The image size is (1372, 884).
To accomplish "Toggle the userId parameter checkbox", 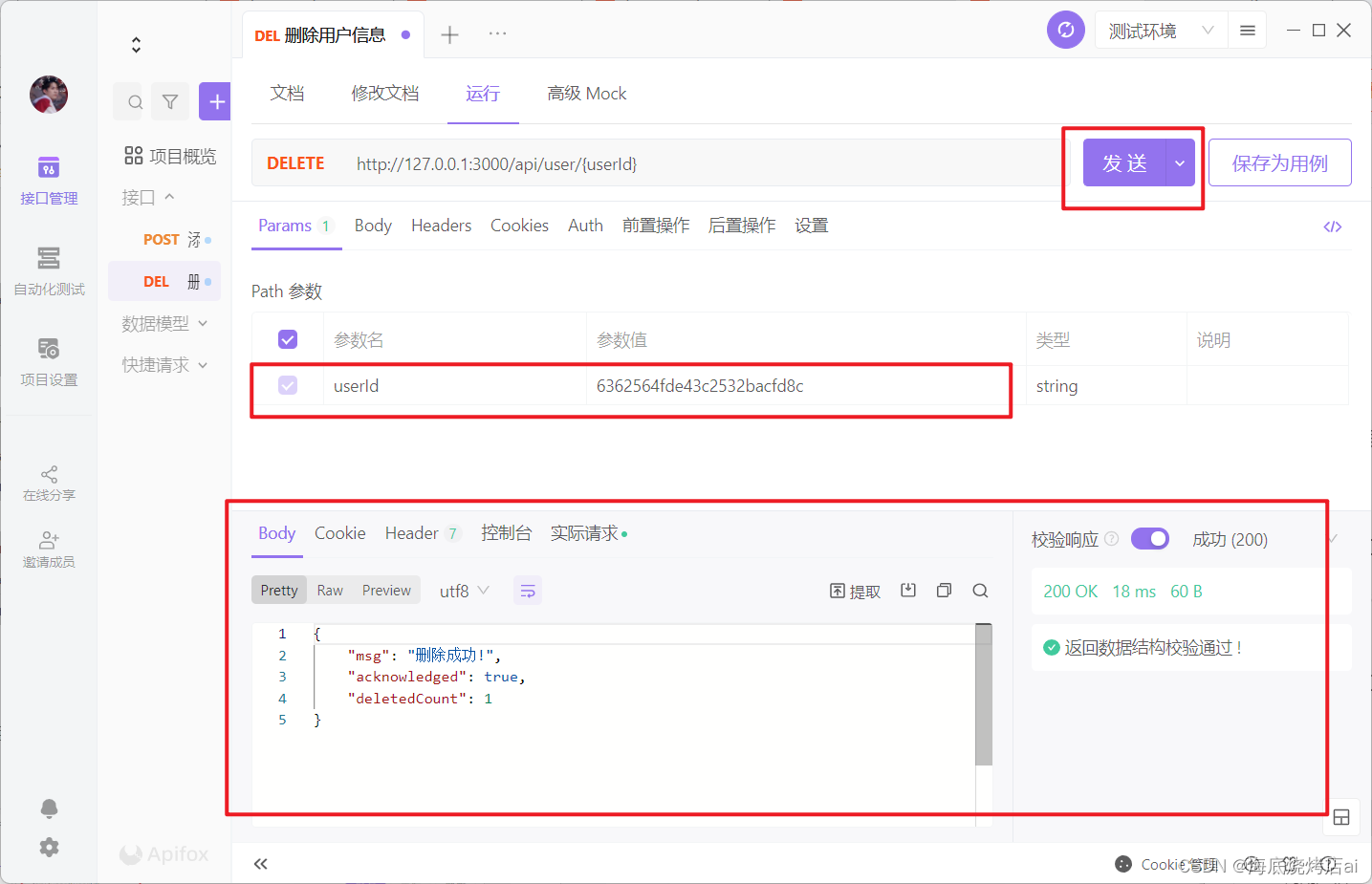I will pyautogui.click(x=288, y=385).
